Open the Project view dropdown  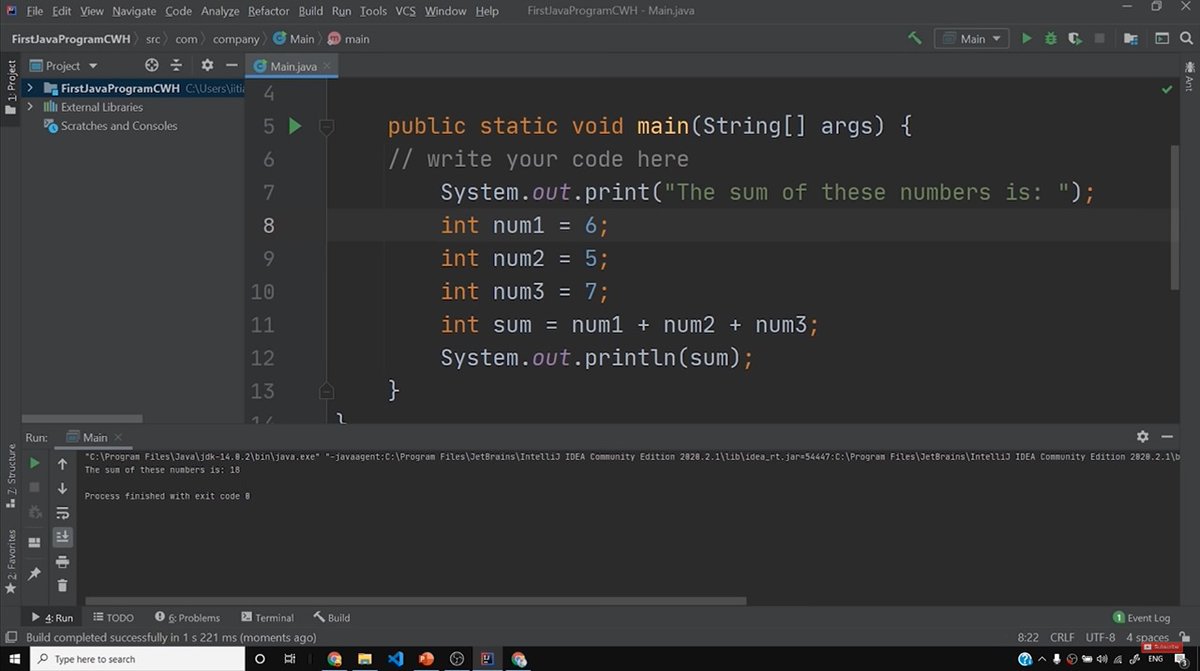[64, 65]
